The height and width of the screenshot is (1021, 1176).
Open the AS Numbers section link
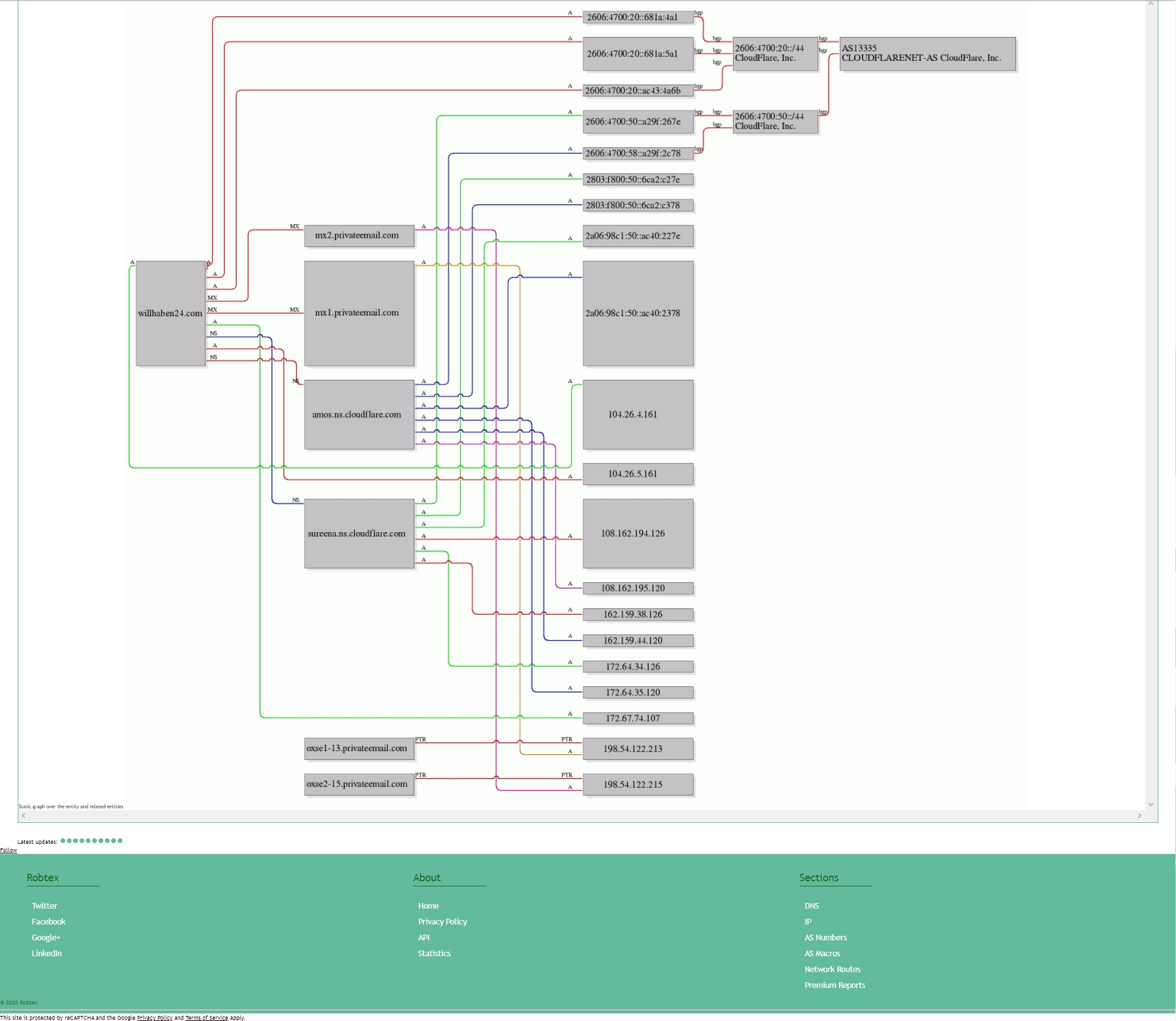826,938
